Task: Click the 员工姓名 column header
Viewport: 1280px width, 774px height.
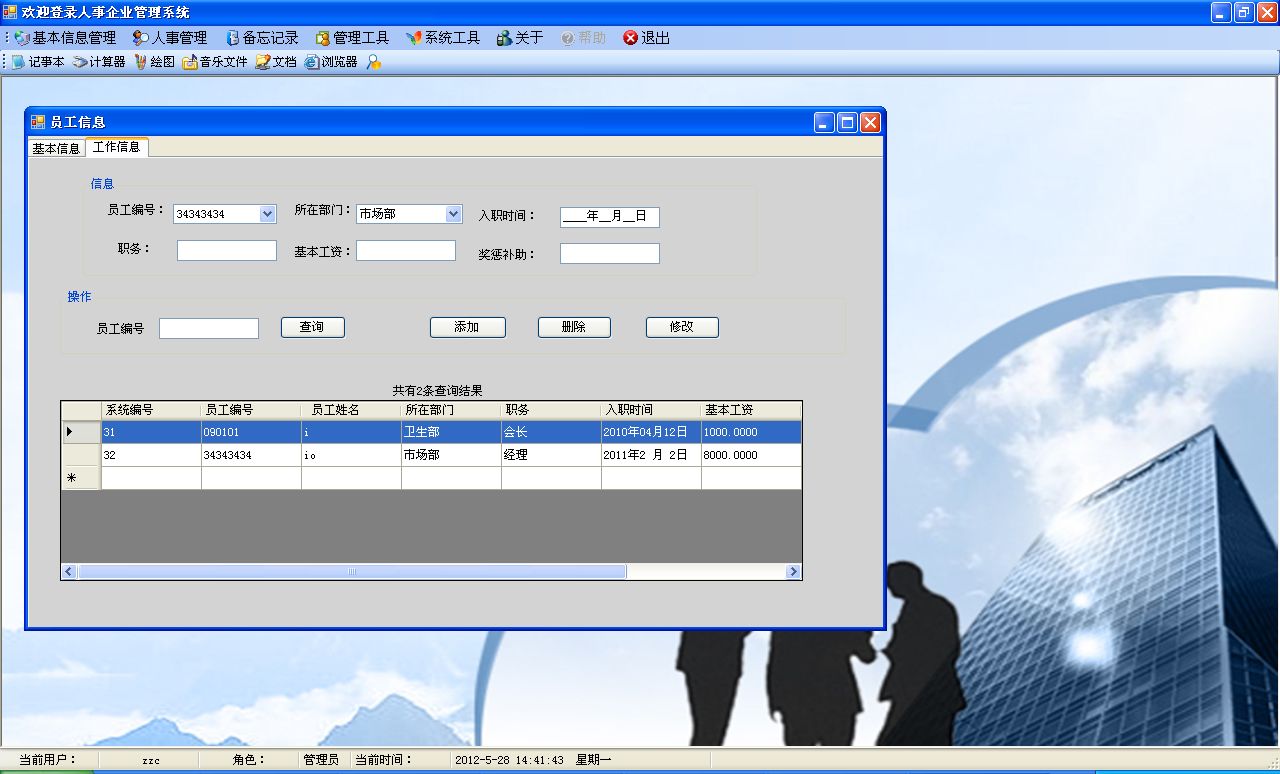Action: 351,410
